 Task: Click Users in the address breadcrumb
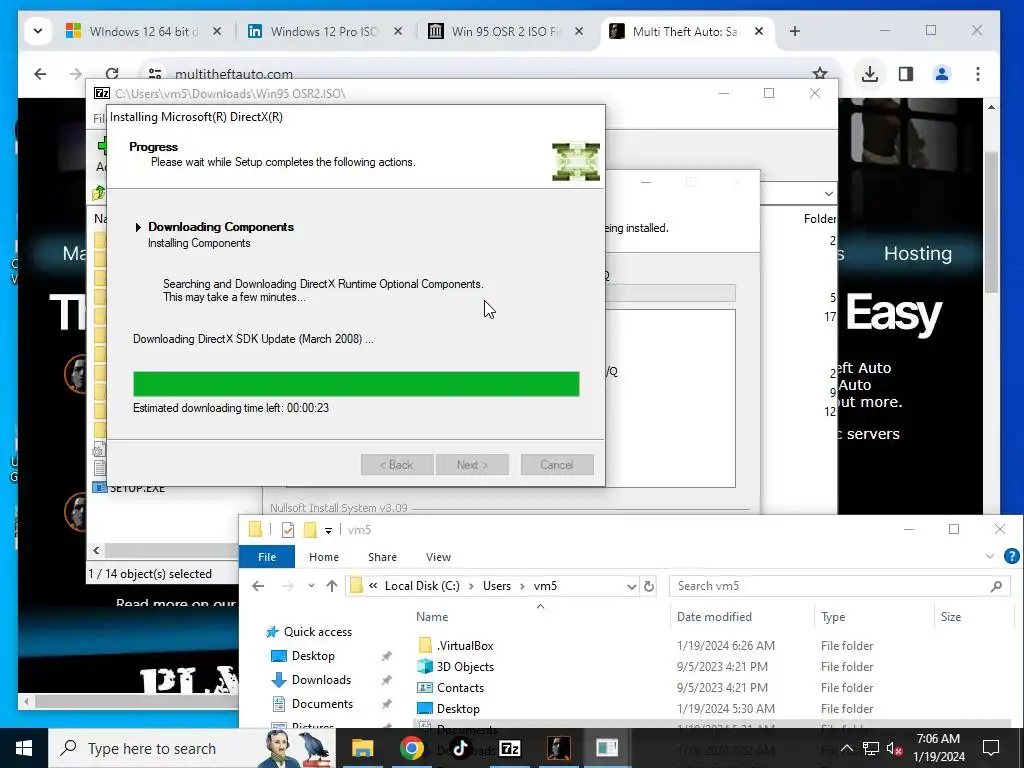click(496, 586)
